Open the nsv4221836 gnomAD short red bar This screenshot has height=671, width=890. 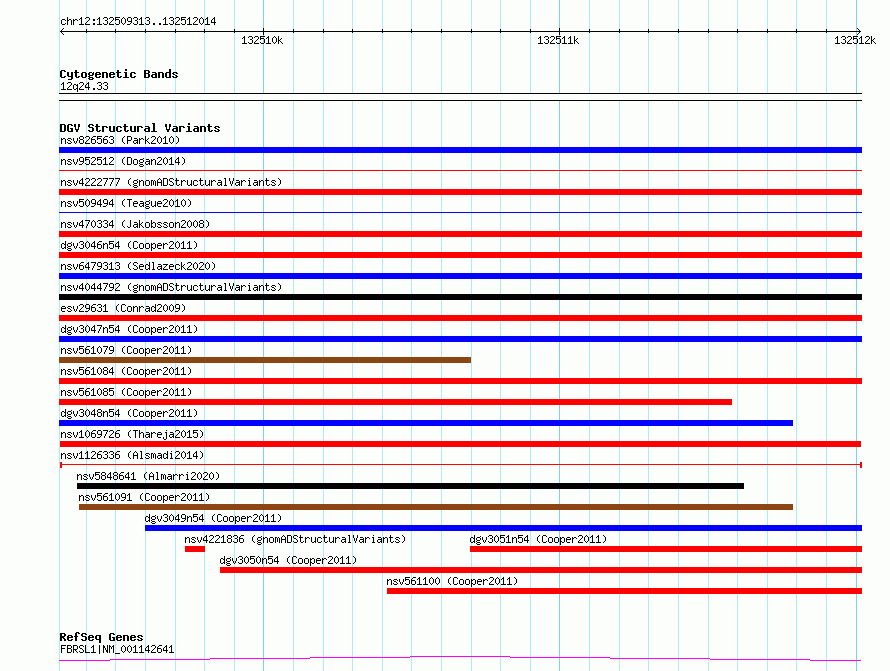195,549
